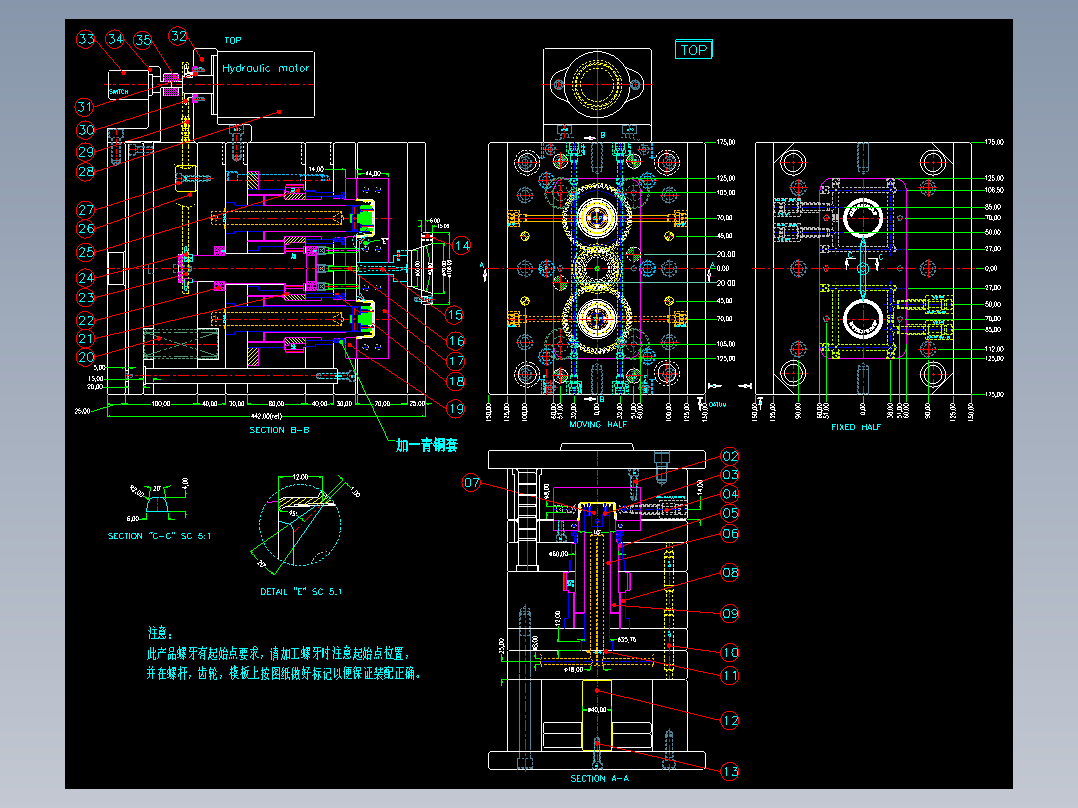Pick part balloon 13
This screenshot has width=1078, height=808.
730,771
